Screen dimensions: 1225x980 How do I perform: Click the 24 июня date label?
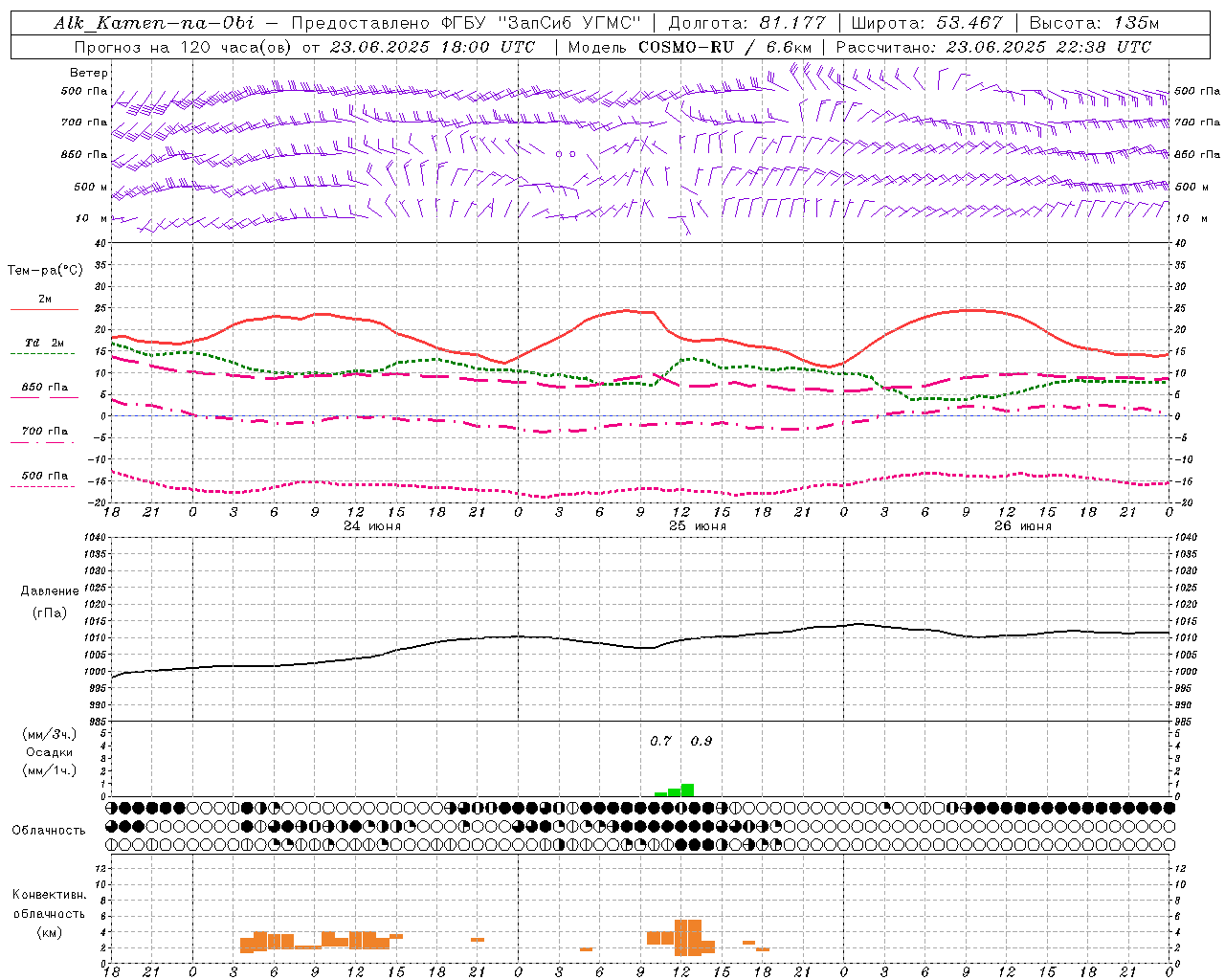point(372,525)
